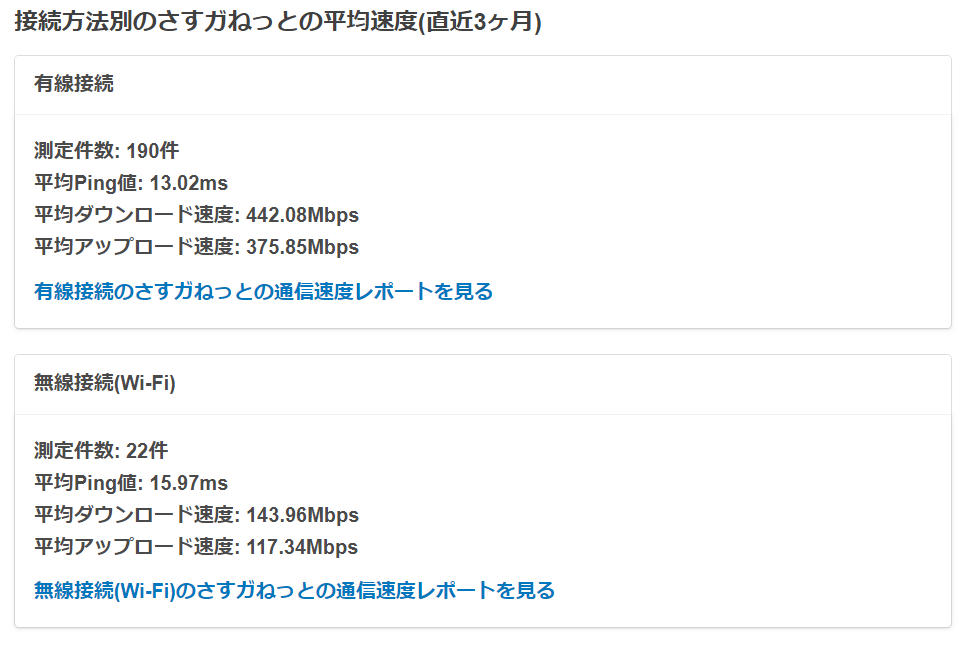This screenshot has width=967, height=648.
Task: Click the 平均Ping値 label in the Wi-Fi card
Action: pos(88,483)
